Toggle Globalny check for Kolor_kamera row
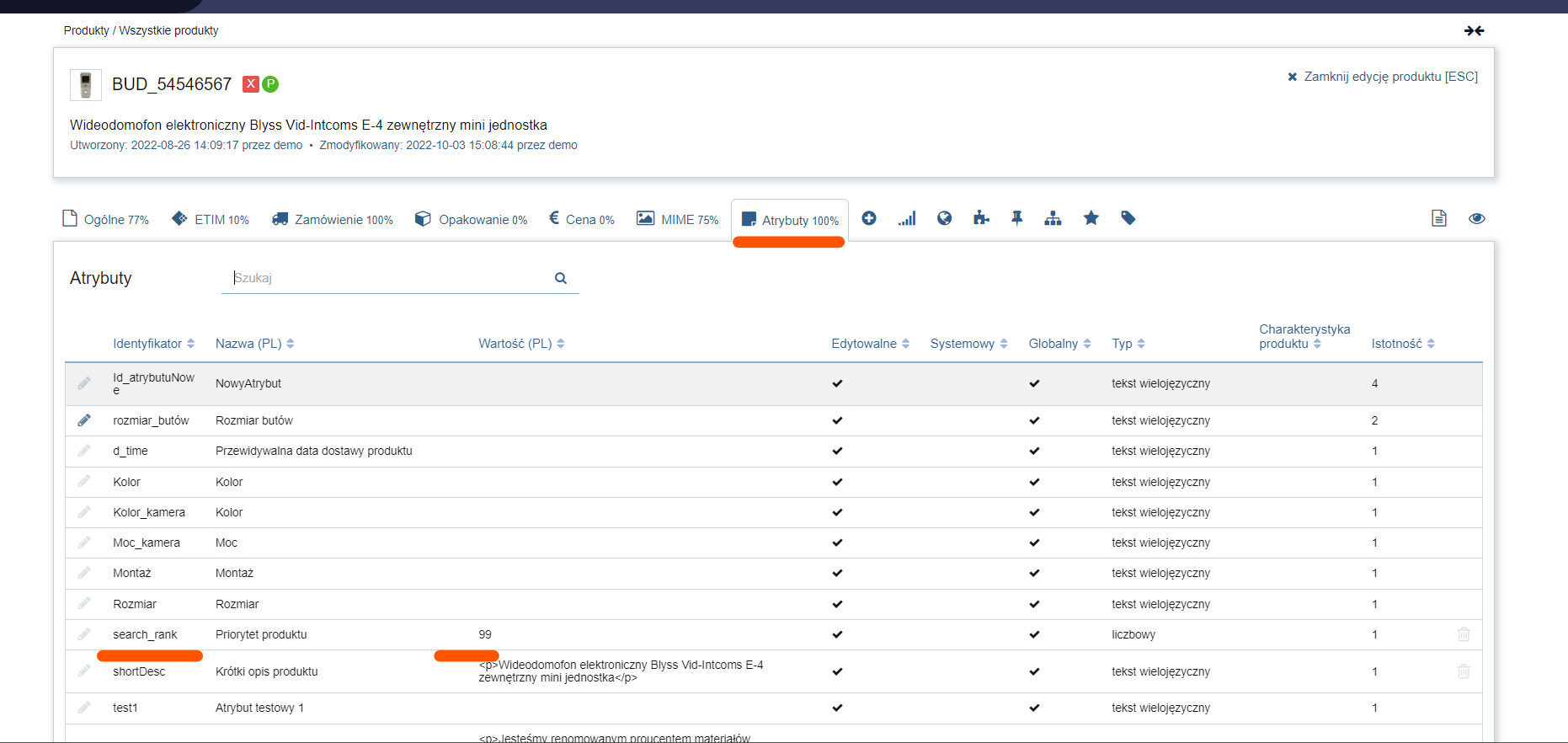The height and width of the screenshot is (743, 1568). pyautogui.click(x=1034, y=512)
